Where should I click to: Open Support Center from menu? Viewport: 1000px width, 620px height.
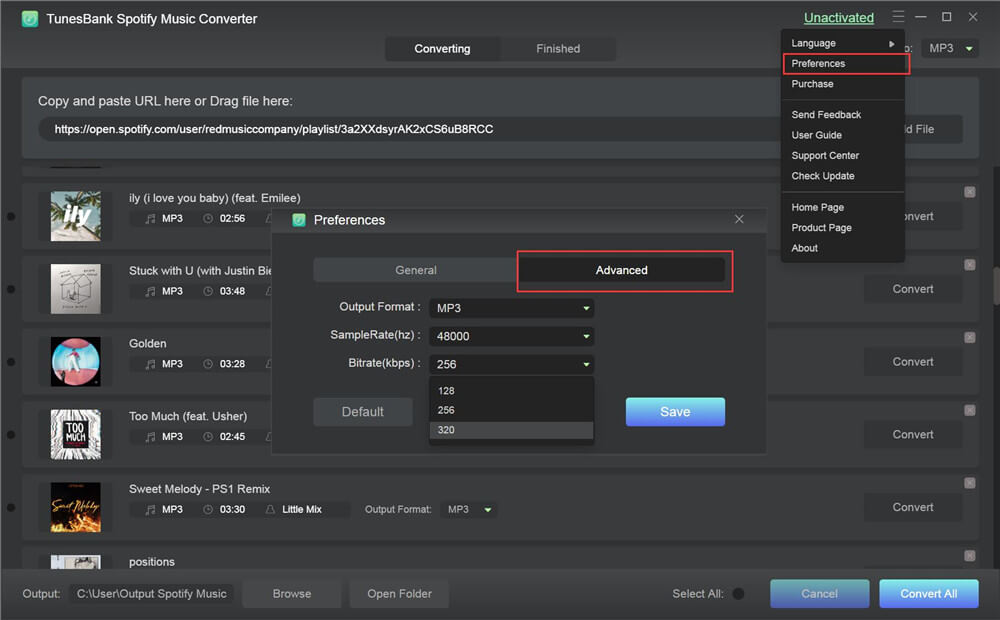click(x=843, y=156)
